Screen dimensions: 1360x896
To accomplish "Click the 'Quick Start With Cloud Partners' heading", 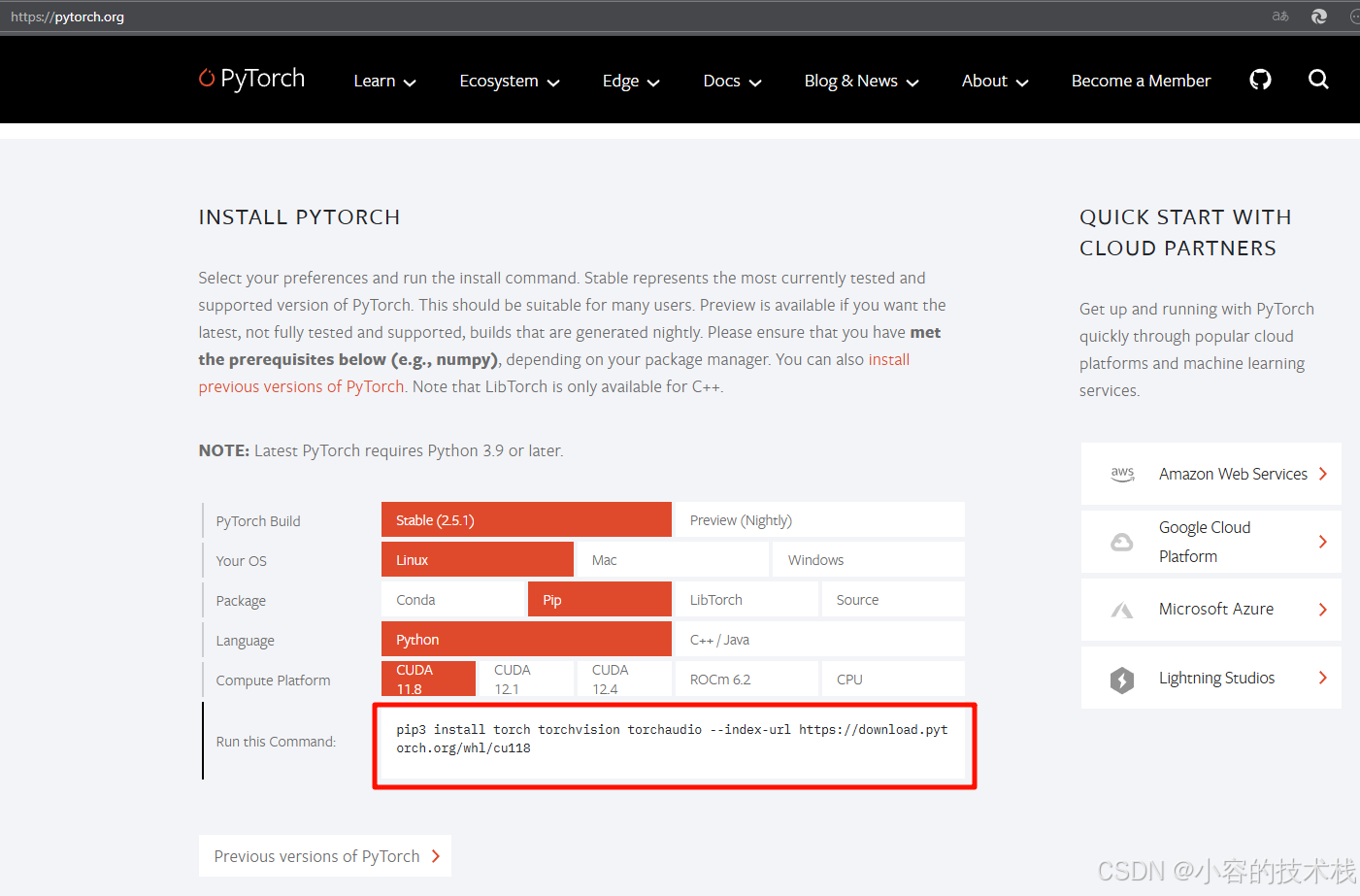I will point(1185,233).
